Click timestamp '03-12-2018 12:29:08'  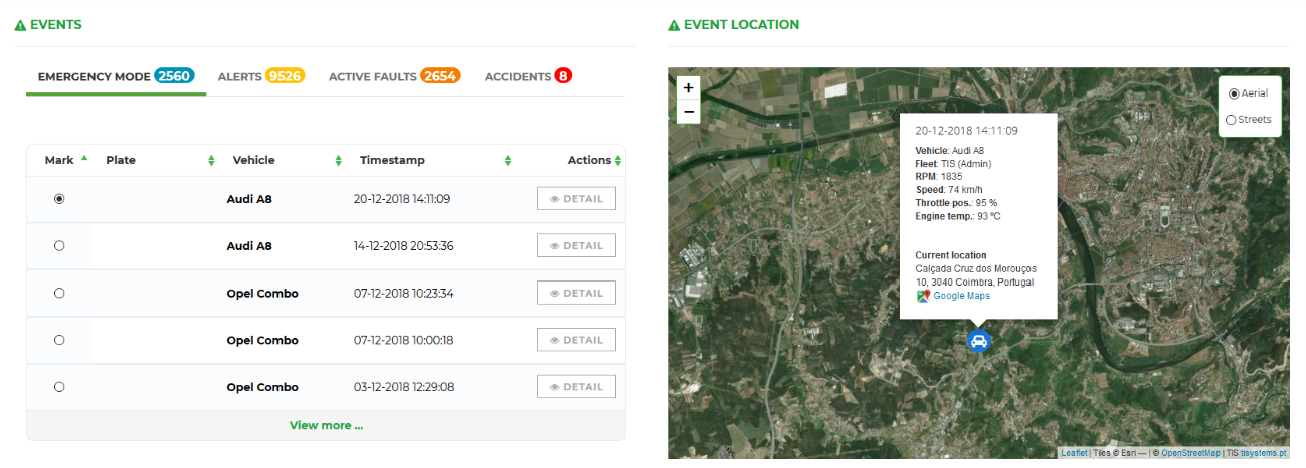pyautogui.click(x=404, y=386)
